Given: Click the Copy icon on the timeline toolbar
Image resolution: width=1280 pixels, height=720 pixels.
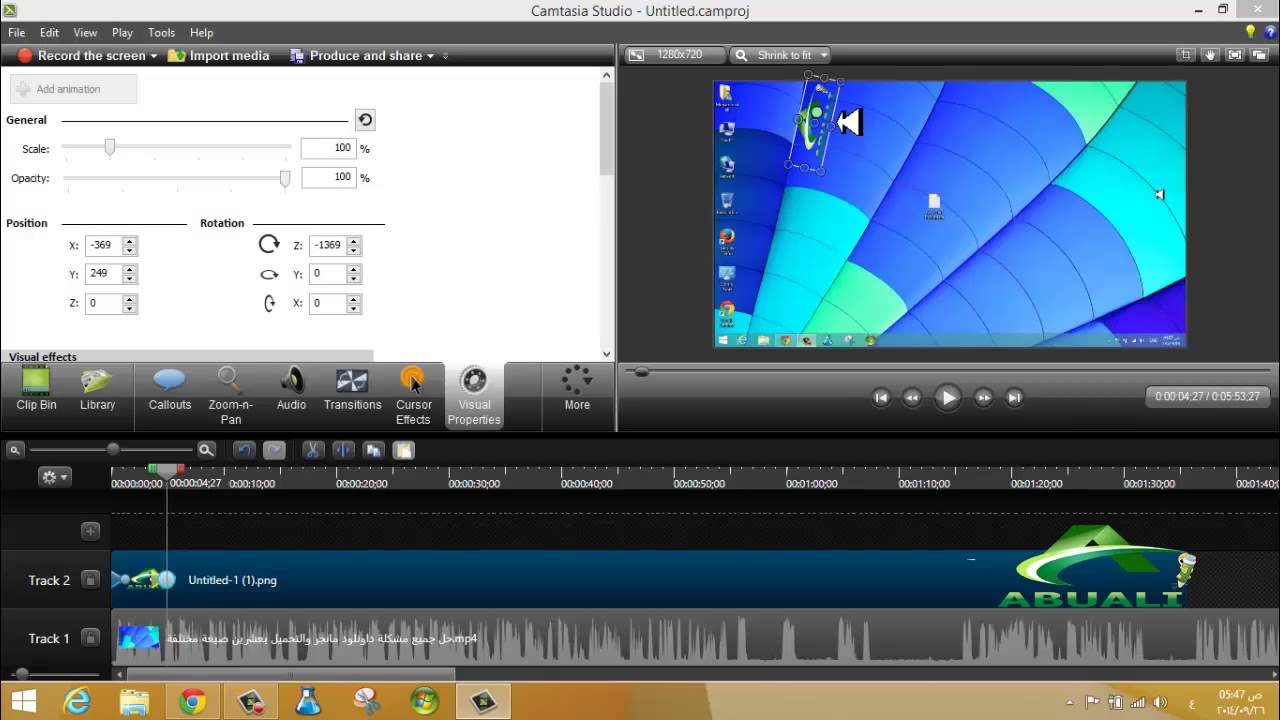Looking at the screenshot, I should 374,450.
